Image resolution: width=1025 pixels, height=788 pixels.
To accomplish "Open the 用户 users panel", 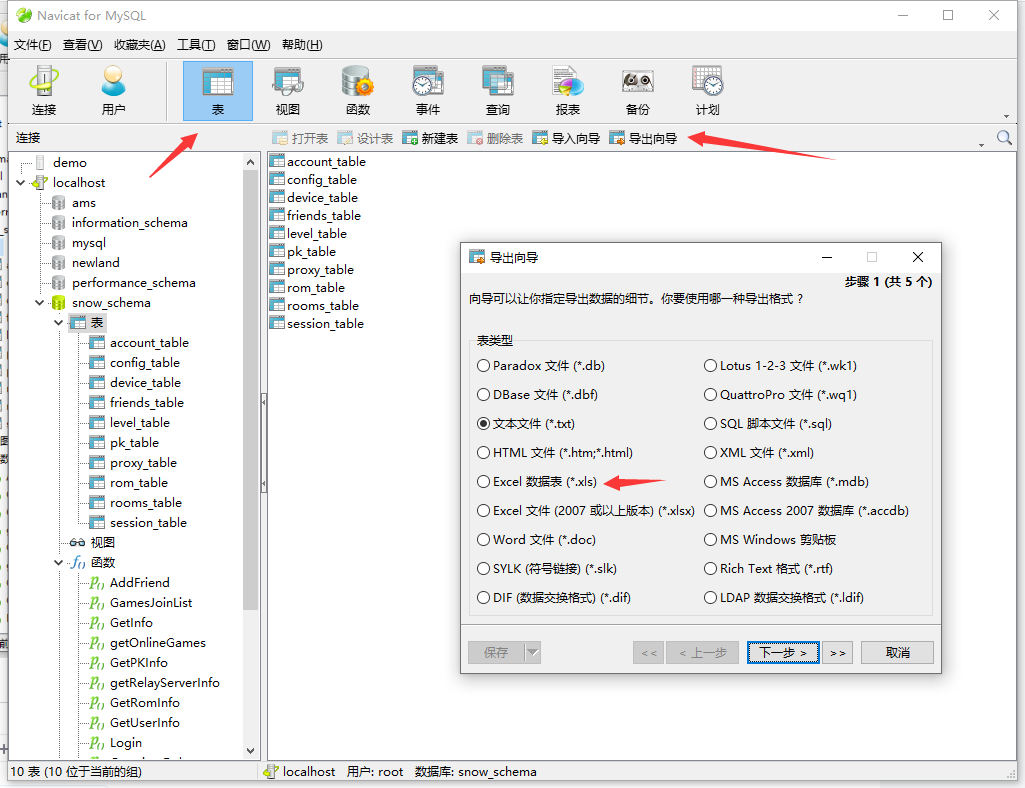I will 114,91.
